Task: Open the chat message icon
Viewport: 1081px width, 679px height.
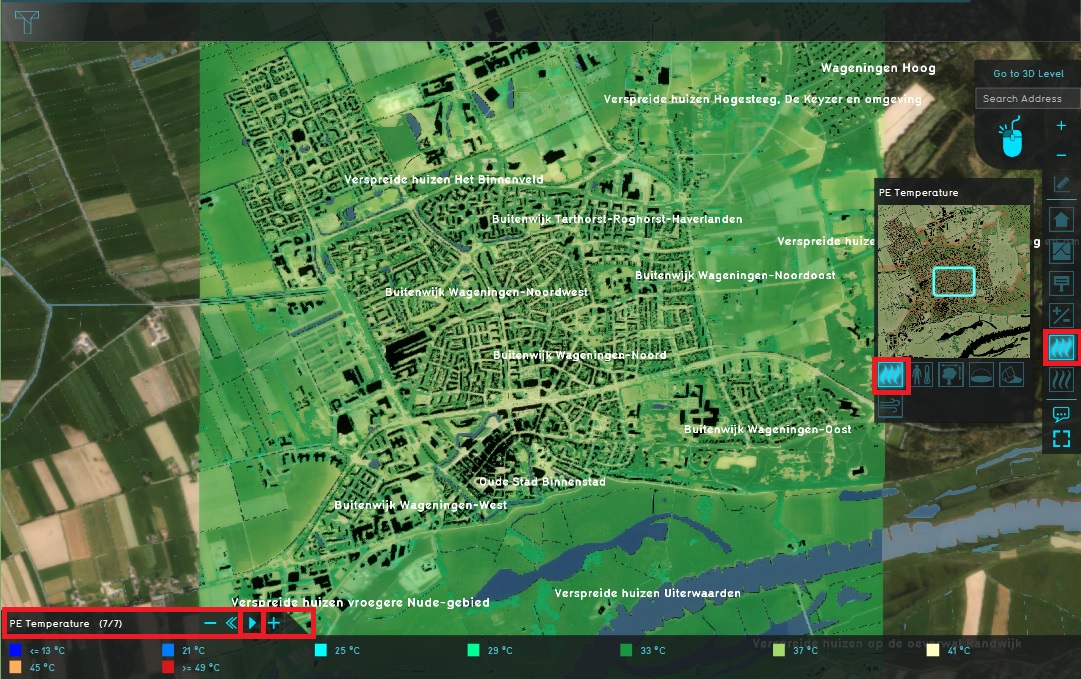Action: coord(1061,413)
